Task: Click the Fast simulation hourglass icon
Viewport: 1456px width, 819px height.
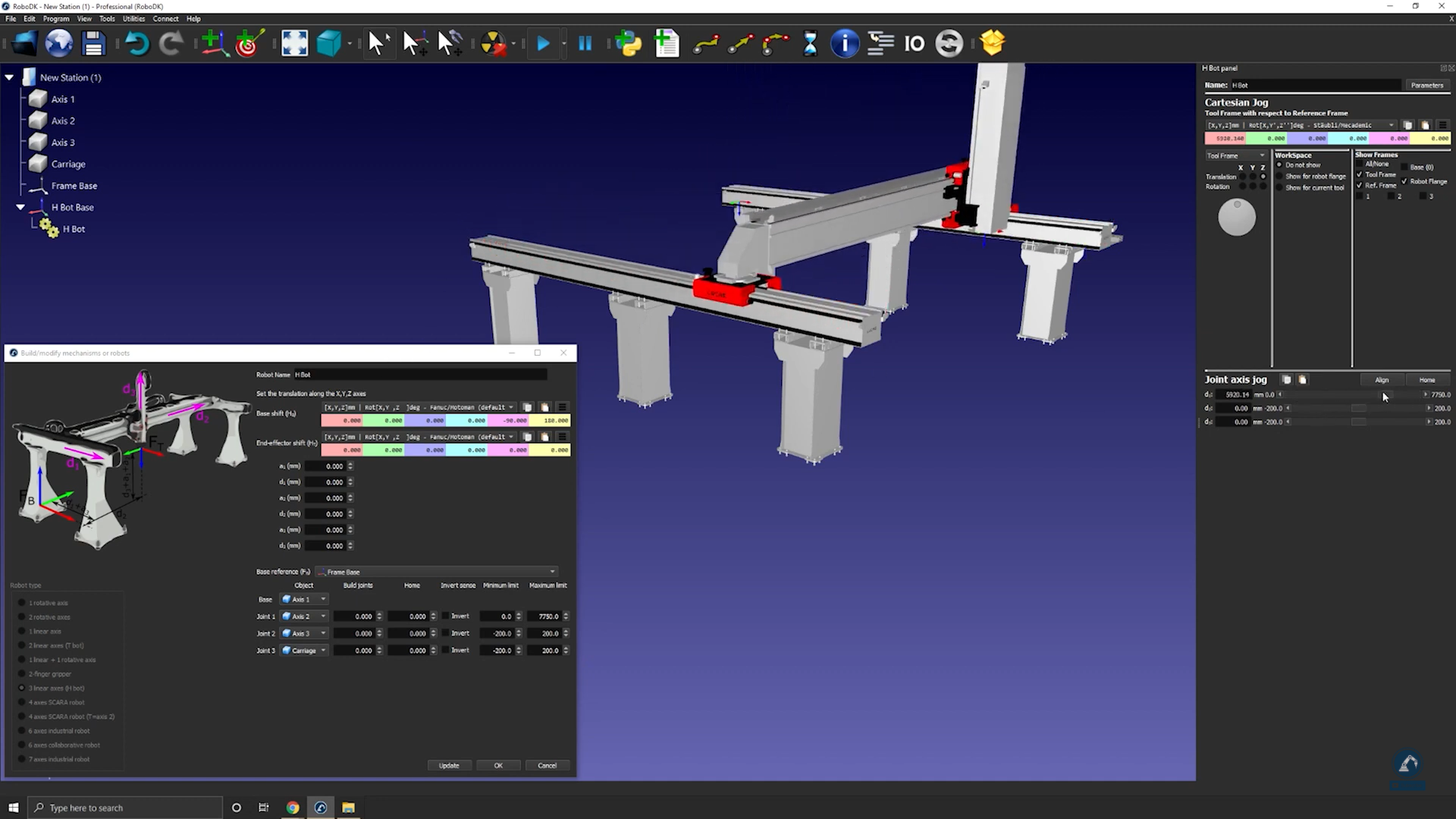Action: point(810,44)
